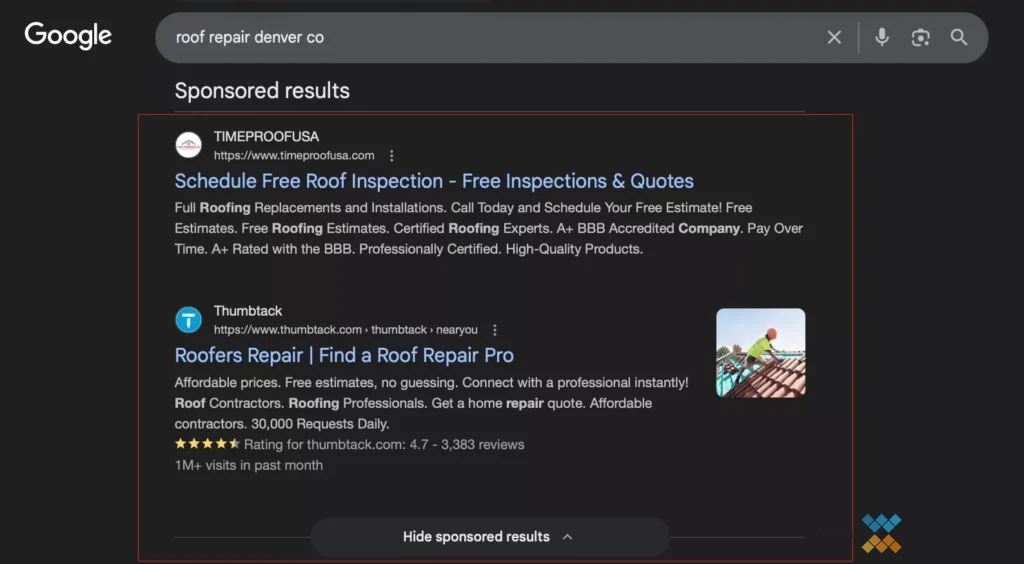
Task: Click the Rating for thumbtack.com 4.7 text
Action: 384,445
